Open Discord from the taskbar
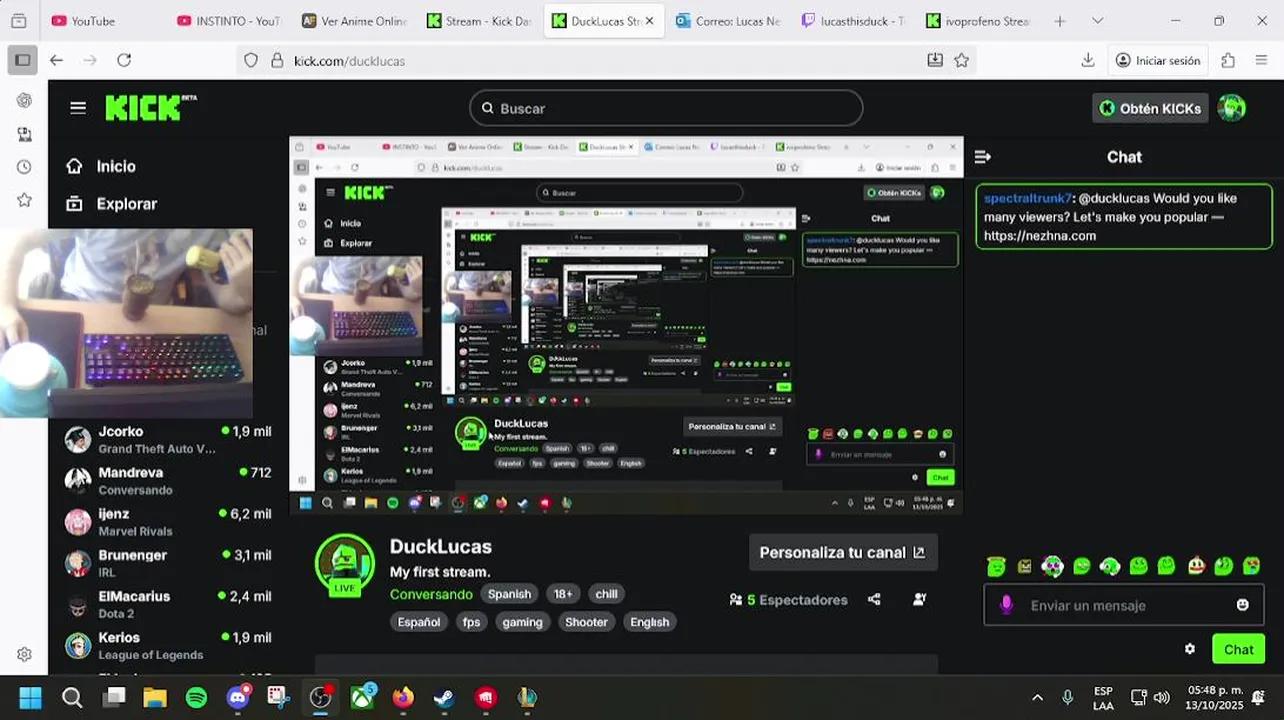 238,697
